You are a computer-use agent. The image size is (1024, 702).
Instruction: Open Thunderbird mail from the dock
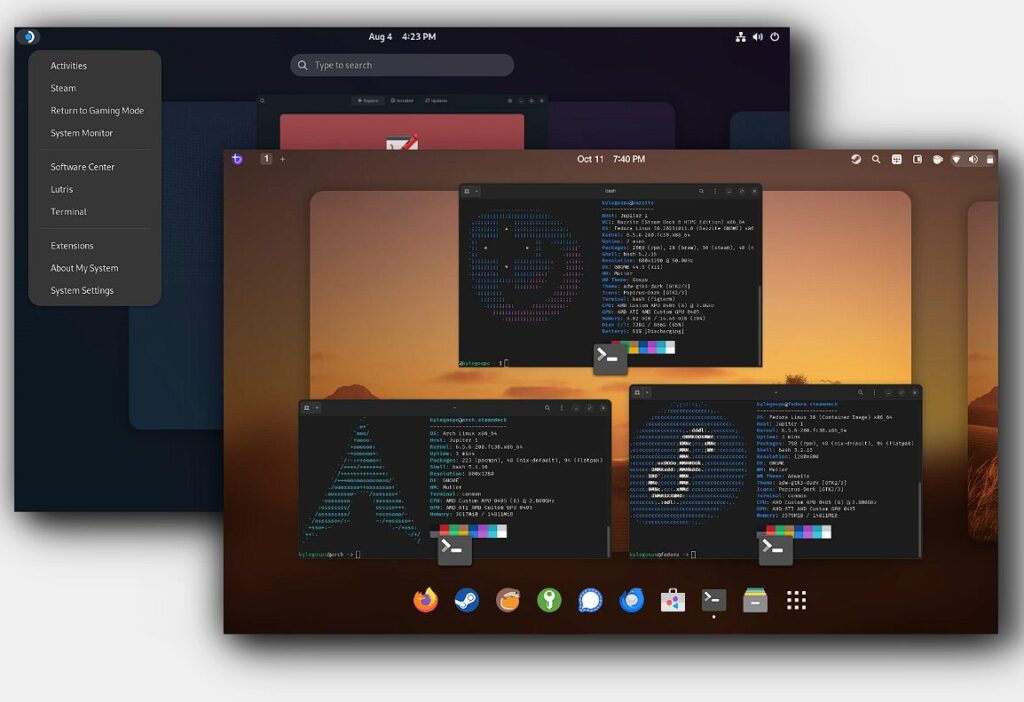click(x=631, y=600)
